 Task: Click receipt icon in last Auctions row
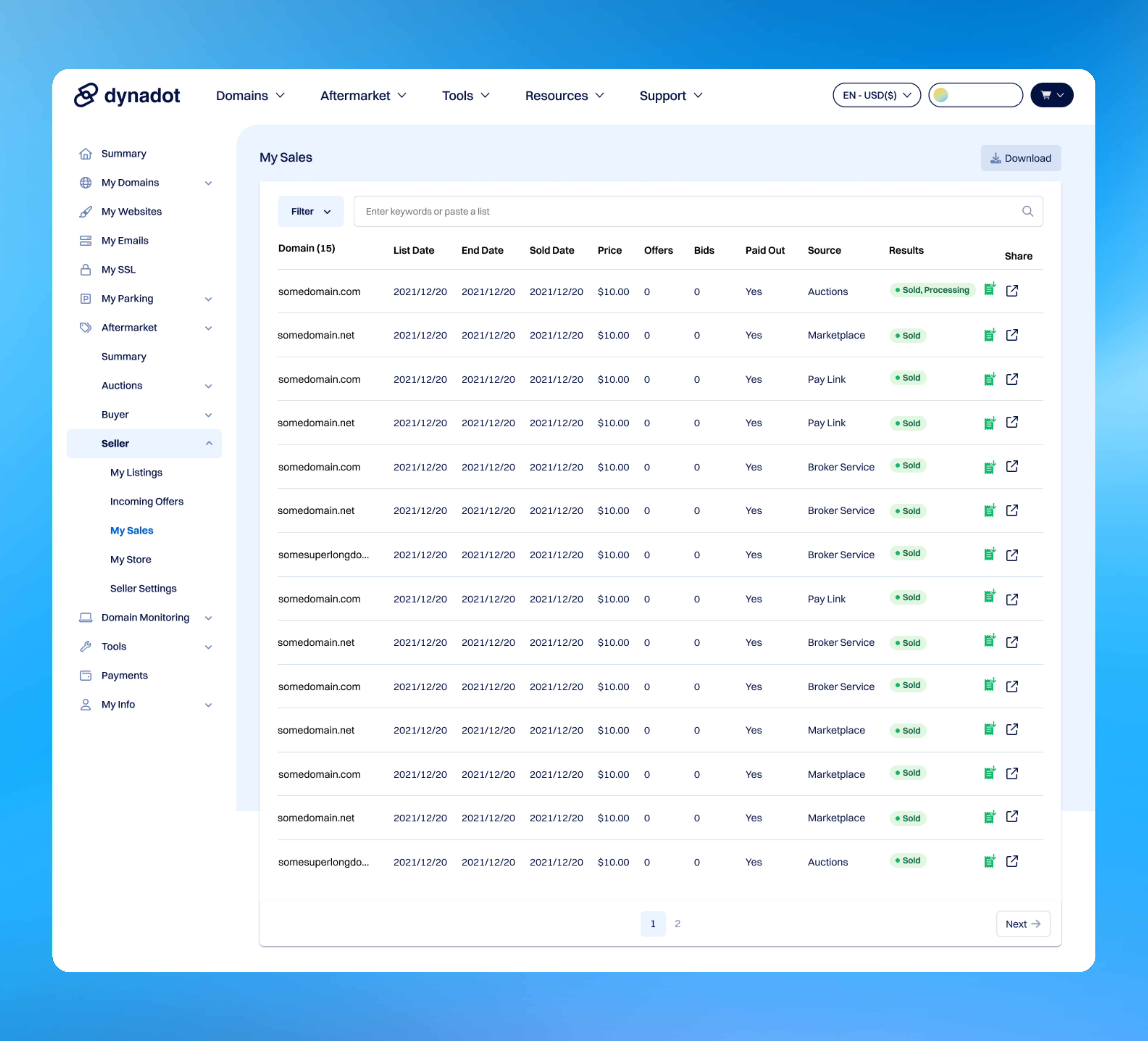click(x=990, y=861)
